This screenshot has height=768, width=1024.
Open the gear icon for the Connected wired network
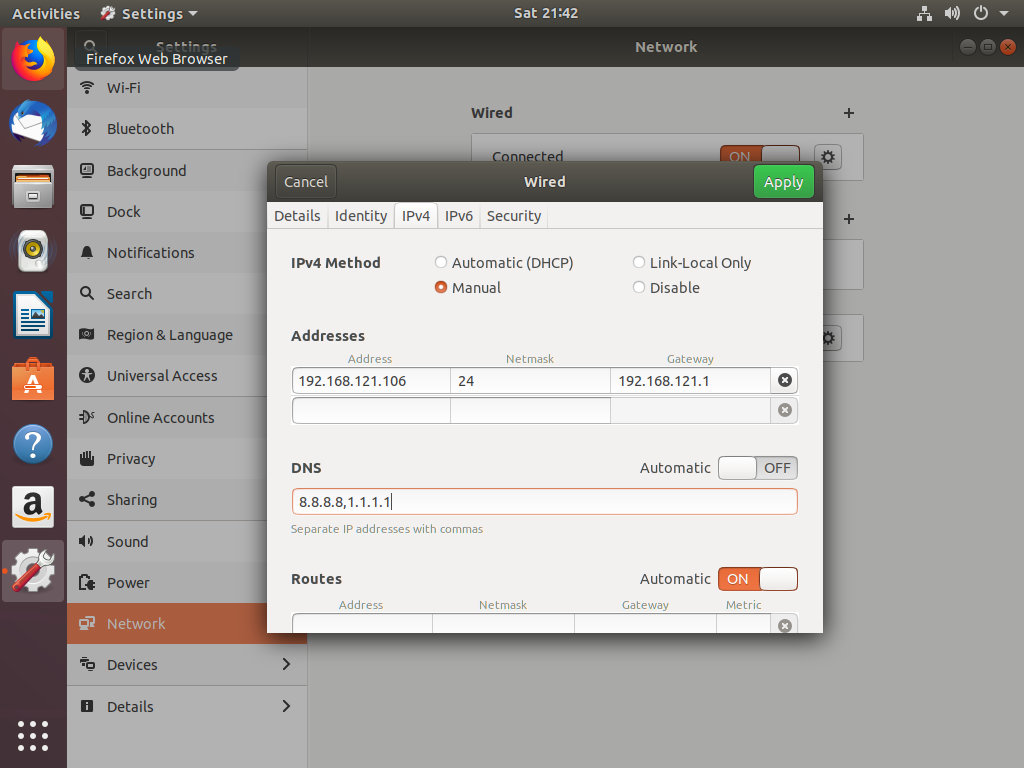click(828, 157)
